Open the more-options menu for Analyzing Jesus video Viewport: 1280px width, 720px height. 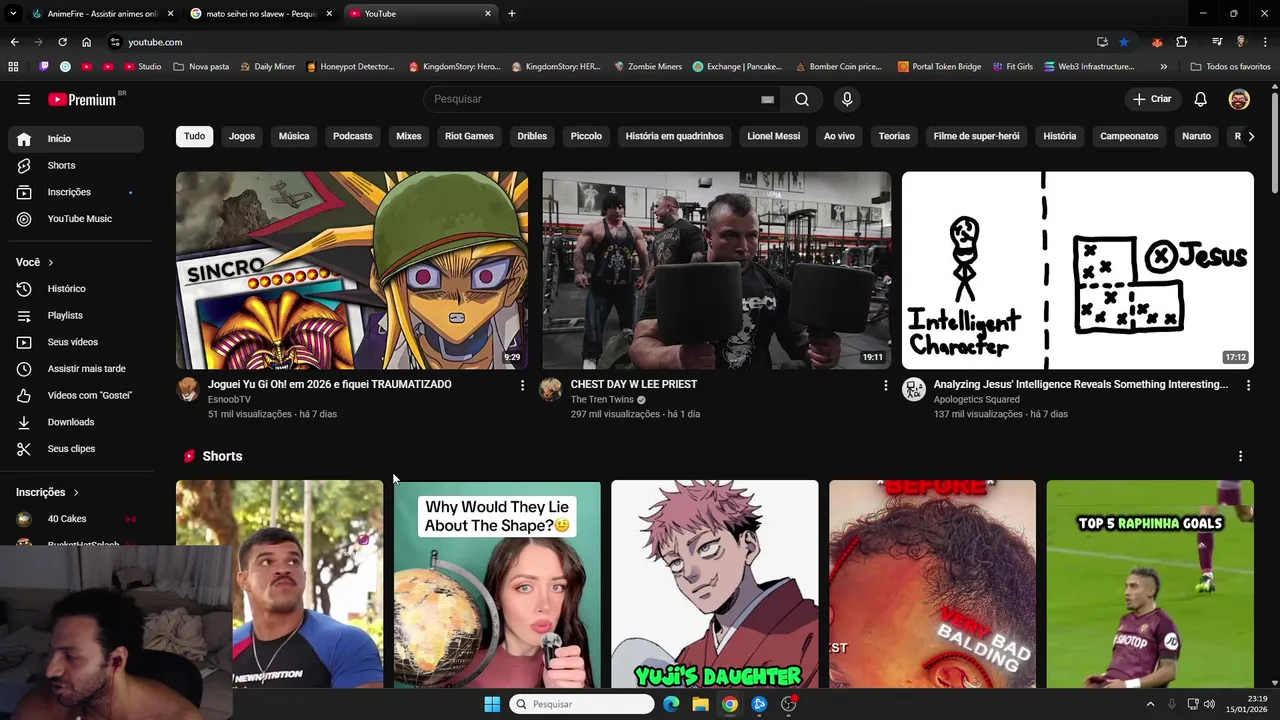[x=1248, y=385]
